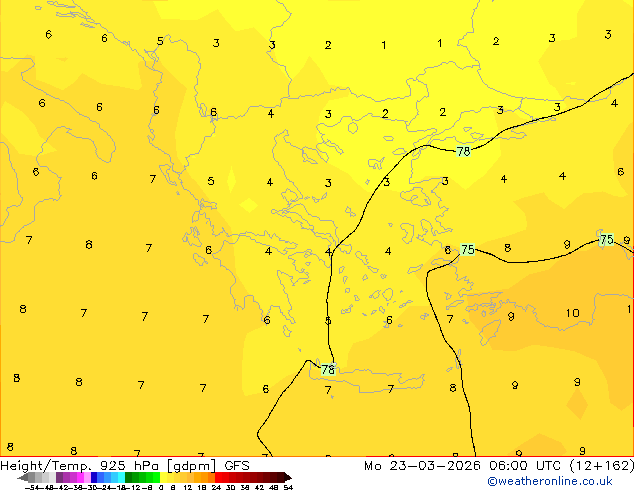Click the darkest maroon arrow end of legend
The width and height of the screenshot is (634, 490).
click(287, 477)
